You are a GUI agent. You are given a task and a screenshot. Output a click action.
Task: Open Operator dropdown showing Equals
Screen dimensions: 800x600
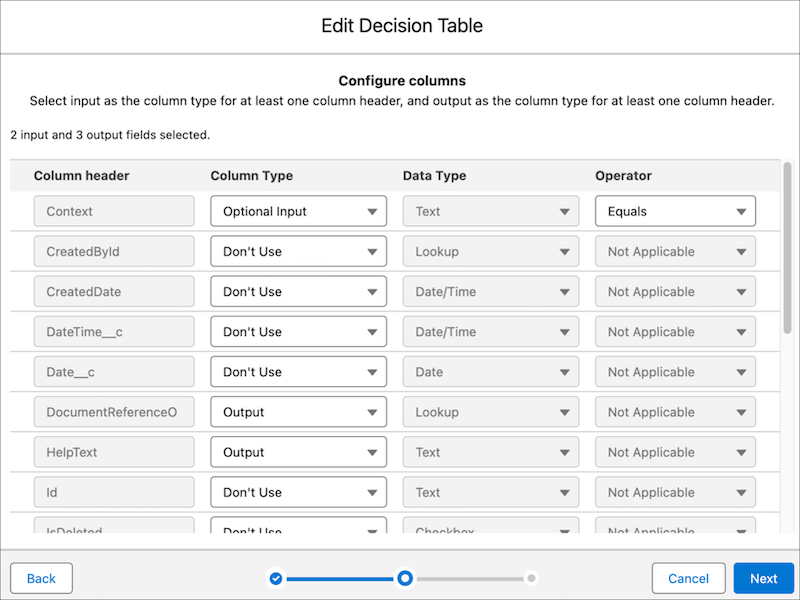[x=675, y=211]
